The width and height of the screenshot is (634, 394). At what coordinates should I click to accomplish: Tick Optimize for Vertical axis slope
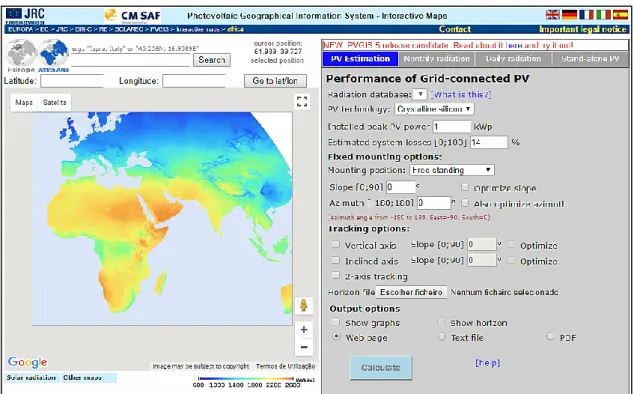point(511,245)
